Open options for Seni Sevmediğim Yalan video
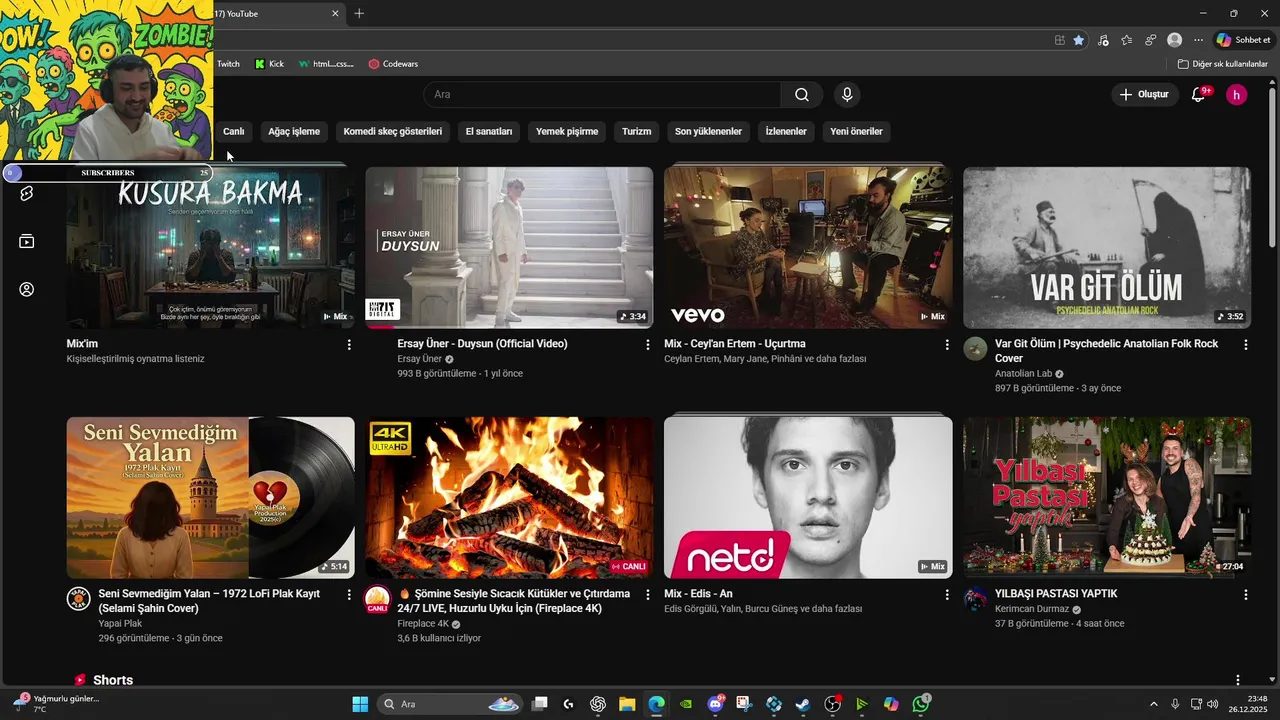1280x720 pixels. pos(349,594)
